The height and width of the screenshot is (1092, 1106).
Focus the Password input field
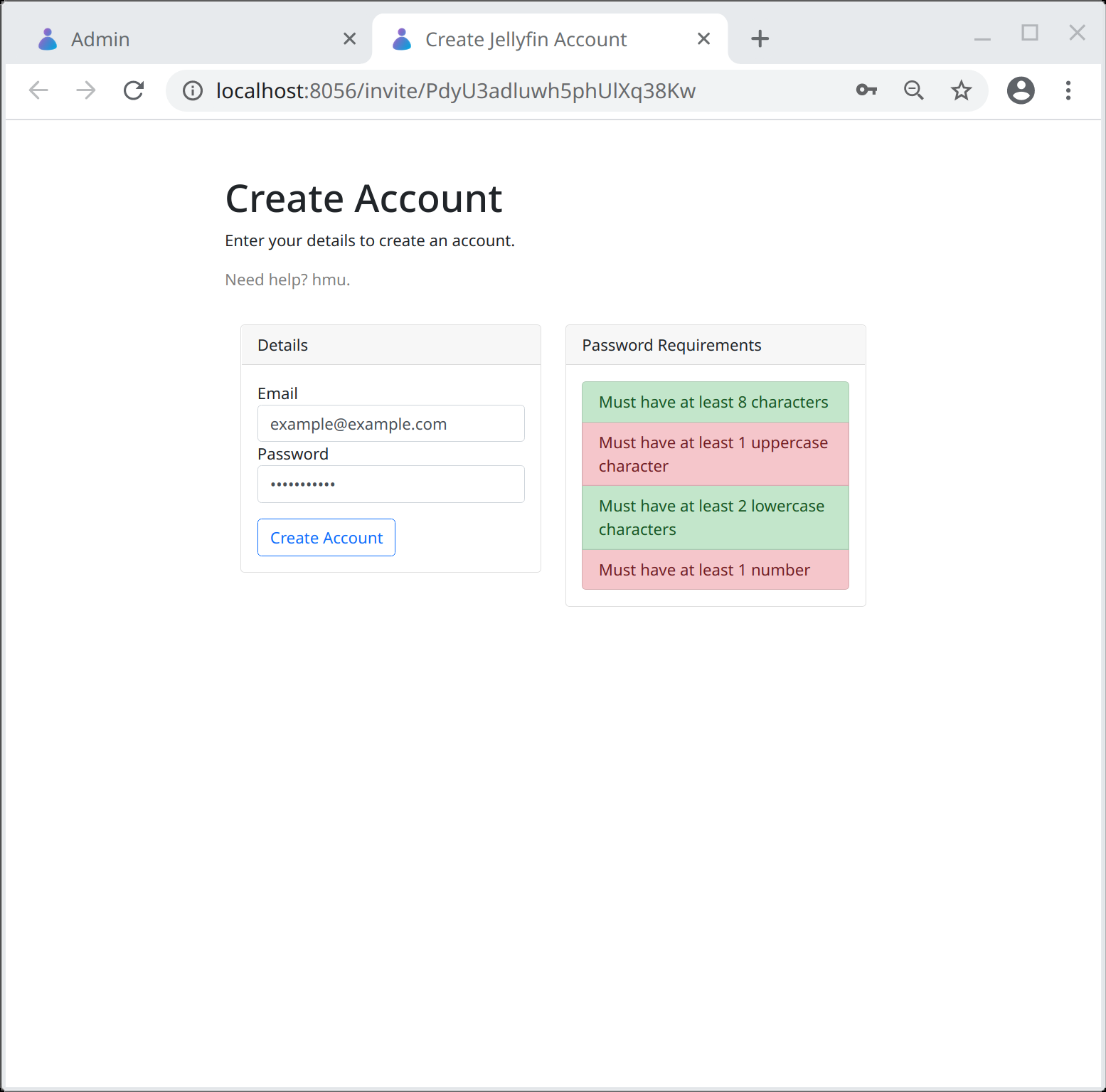(x=390, y=484)
